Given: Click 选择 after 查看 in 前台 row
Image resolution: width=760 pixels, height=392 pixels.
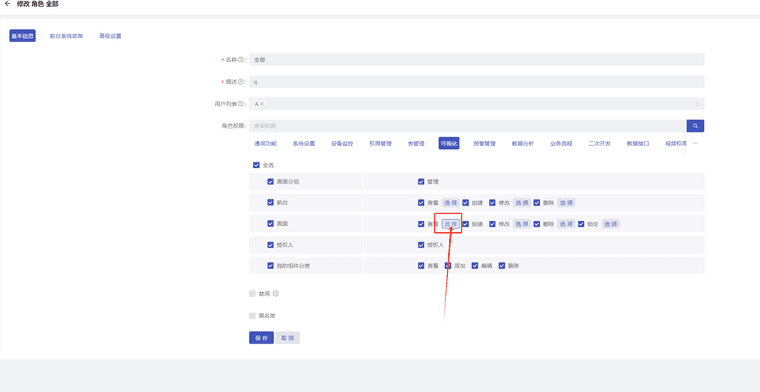Looking at the screenshot, I should 450,203.
